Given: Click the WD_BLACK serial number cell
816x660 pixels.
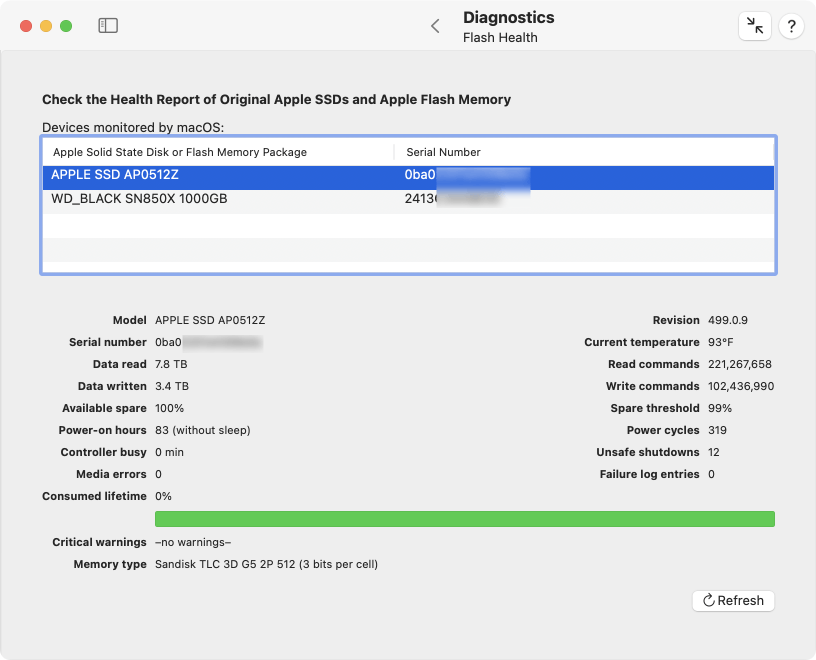Looking at the screenshot, I should [452, 199].
